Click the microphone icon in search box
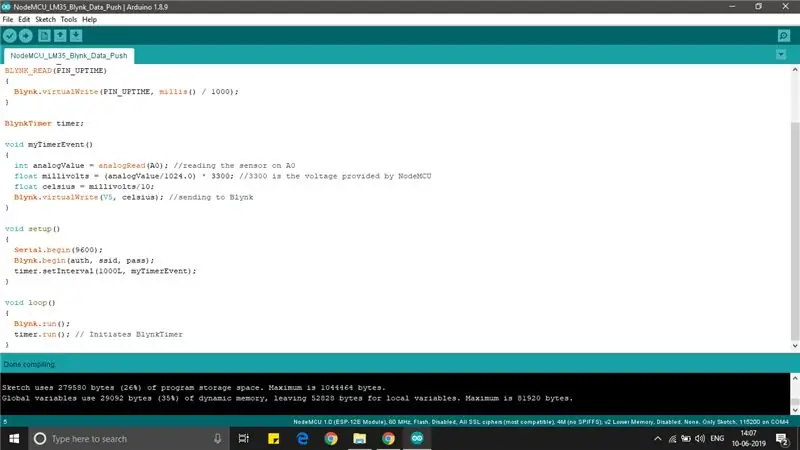Image resolution: width=800 pixels, height=450 pixels. 217,439
